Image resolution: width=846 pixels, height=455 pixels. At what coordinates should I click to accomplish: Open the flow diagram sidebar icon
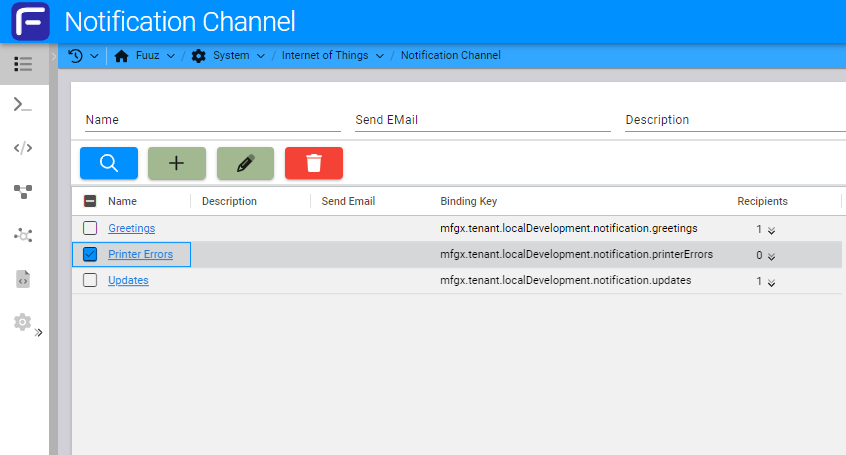pos(23,191)
